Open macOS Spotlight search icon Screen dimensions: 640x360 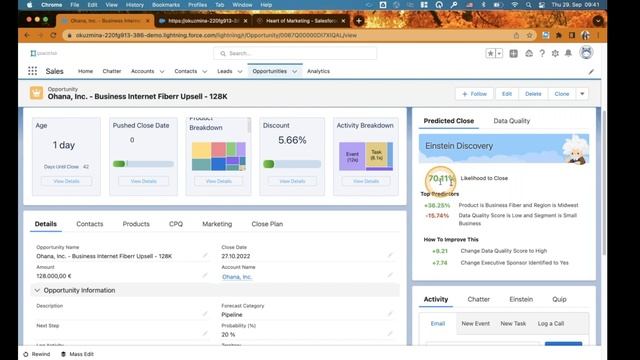coord(529,5)
